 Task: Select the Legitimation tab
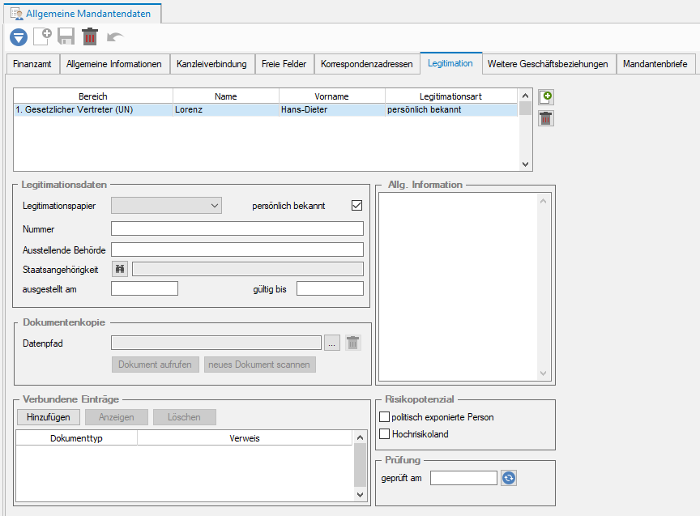click(x=450, y=63)
